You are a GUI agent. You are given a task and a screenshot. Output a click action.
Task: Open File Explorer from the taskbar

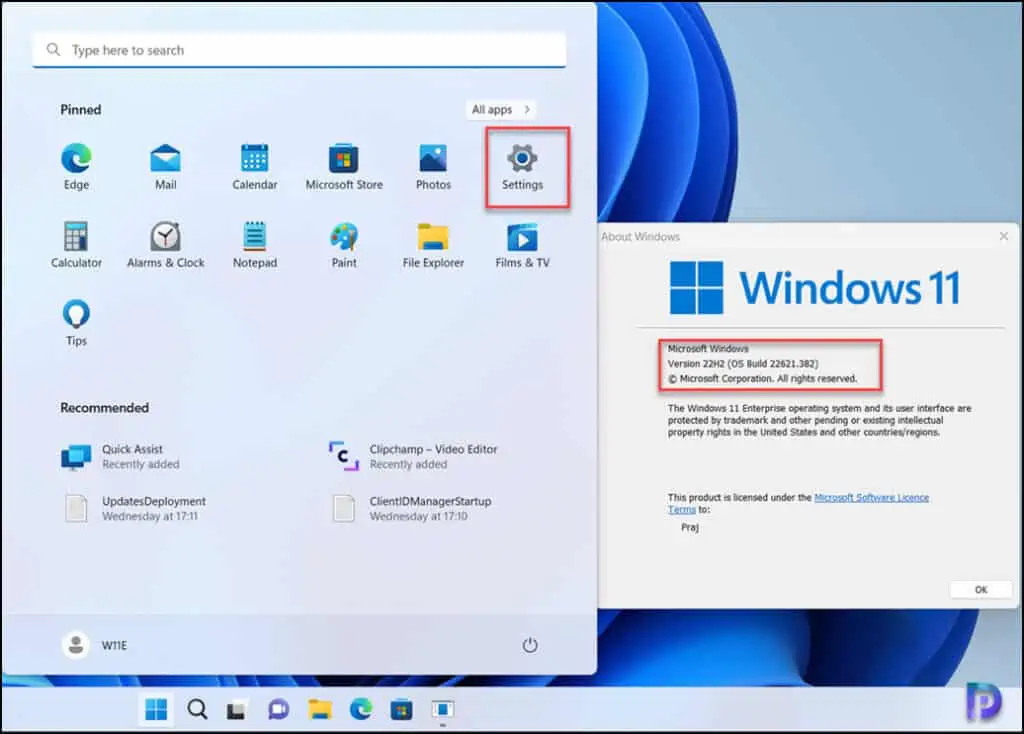click(x=320, y=709)
